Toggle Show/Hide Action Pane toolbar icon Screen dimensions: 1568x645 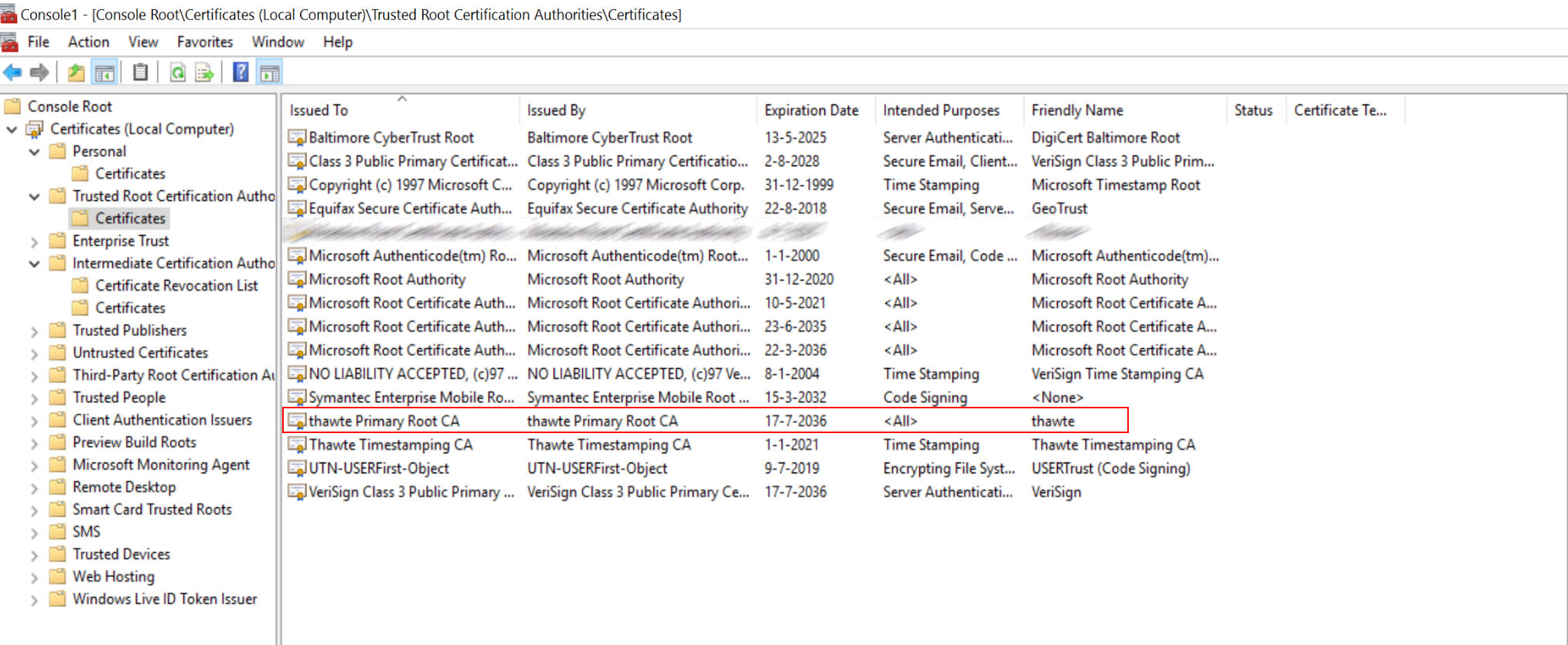tap(269, 73)
